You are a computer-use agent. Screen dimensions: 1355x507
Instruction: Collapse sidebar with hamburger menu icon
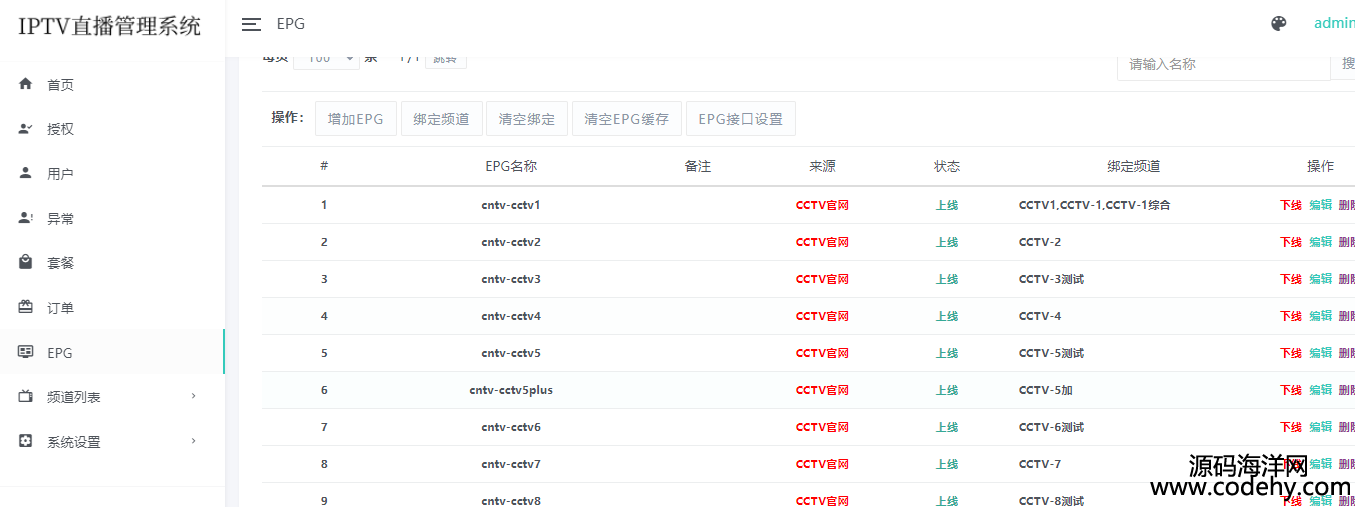pos(251,24)
